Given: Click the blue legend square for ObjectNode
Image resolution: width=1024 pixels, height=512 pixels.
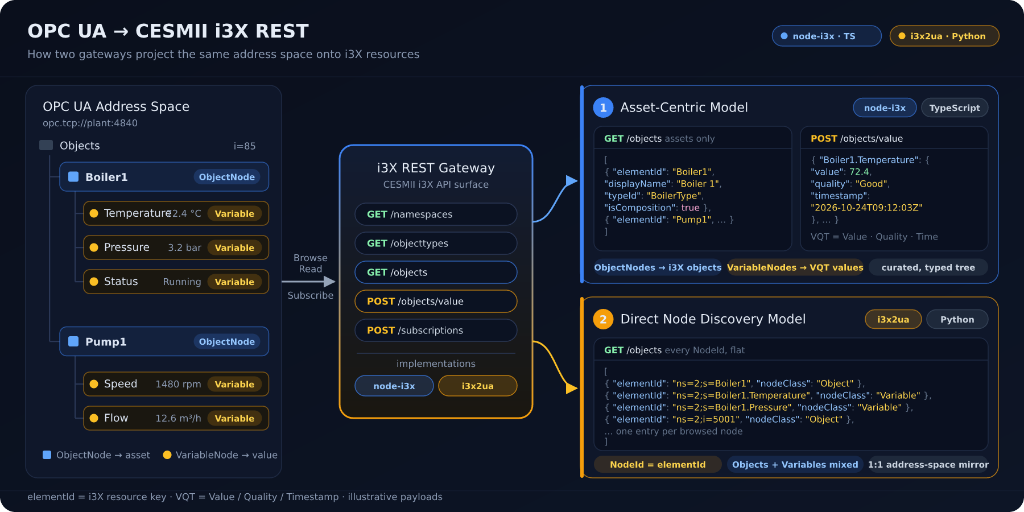Looking at the screenshot, I should click(x=46, y=455).
